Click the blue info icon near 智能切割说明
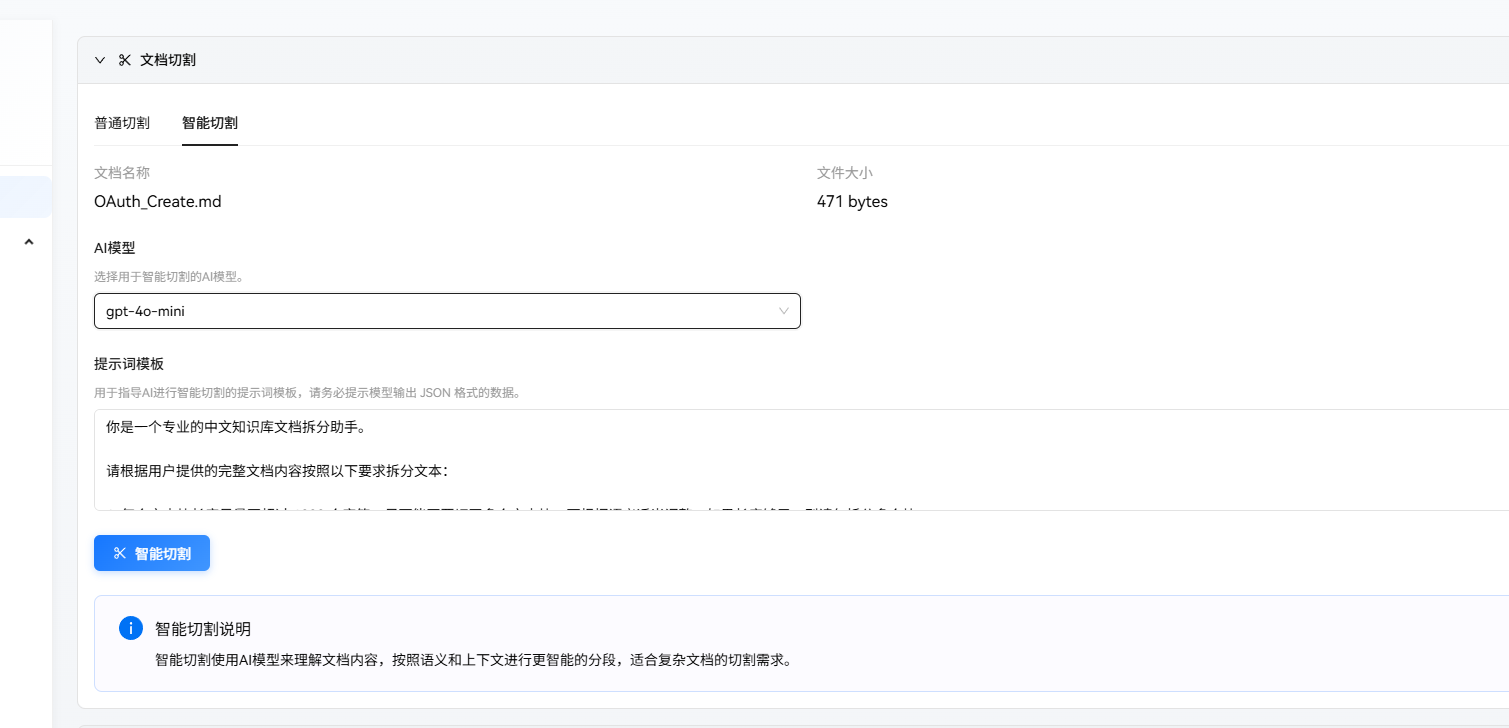Screen dimensions: 1509x728 [x=131, y=628]
